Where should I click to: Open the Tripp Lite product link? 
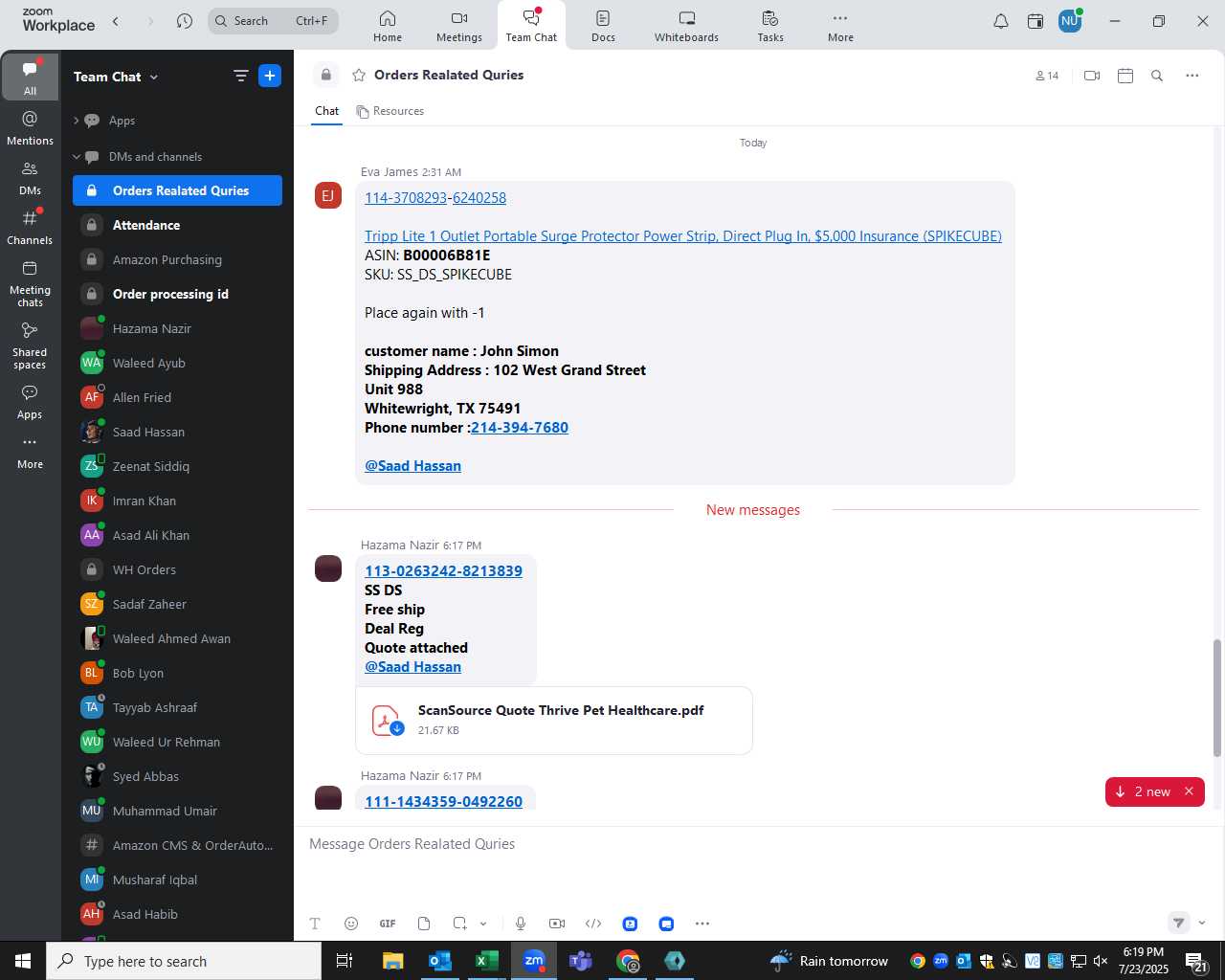(683, 236)
